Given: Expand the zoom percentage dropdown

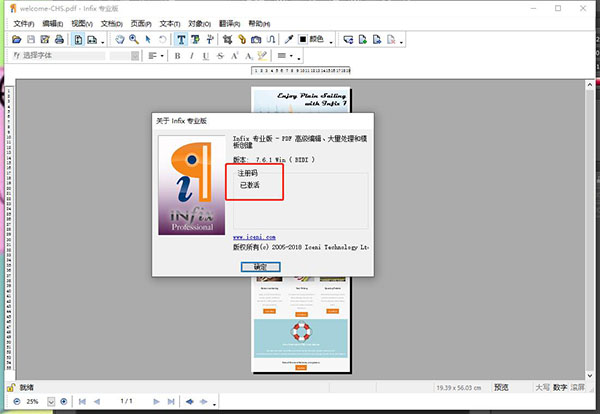Looking at the screenshot, I should coord(48,401).
